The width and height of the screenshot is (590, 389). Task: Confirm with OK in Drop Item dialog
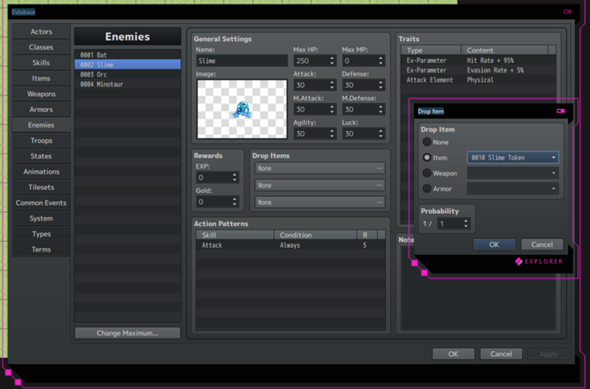494,245
